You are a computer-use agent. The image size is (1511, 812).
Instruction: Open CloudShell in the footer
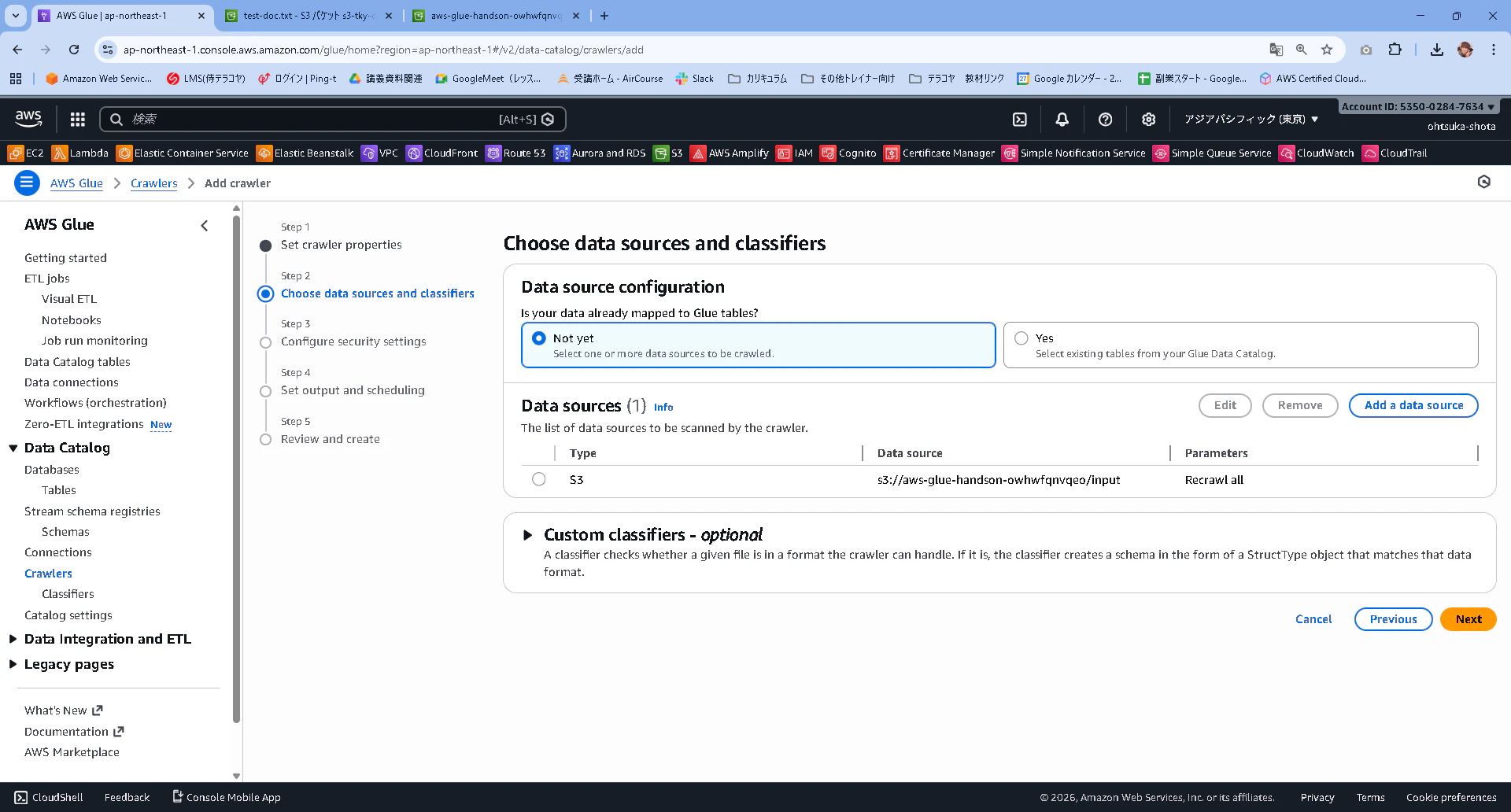point(49,797)
